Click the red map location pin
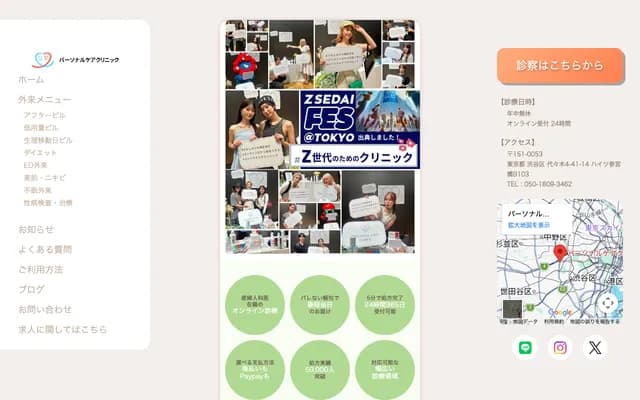The image size is (640, 400). point(560,253)
